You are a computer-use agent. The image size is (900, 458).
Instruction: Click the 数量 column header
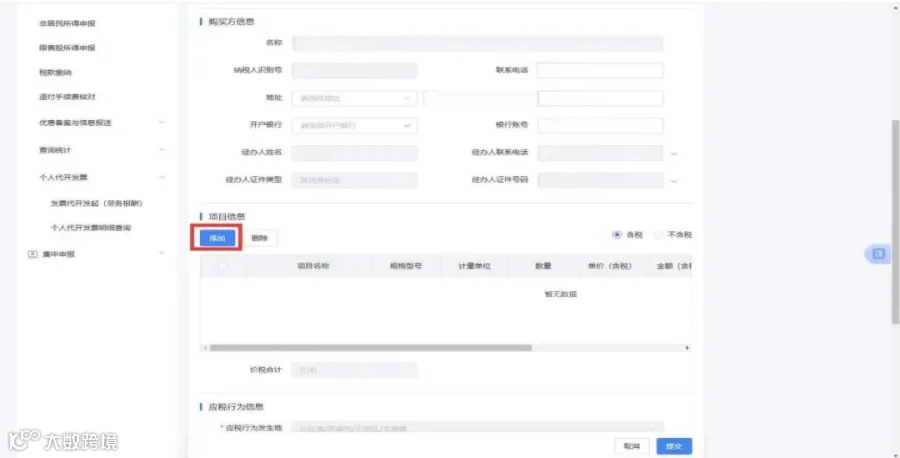543,266
